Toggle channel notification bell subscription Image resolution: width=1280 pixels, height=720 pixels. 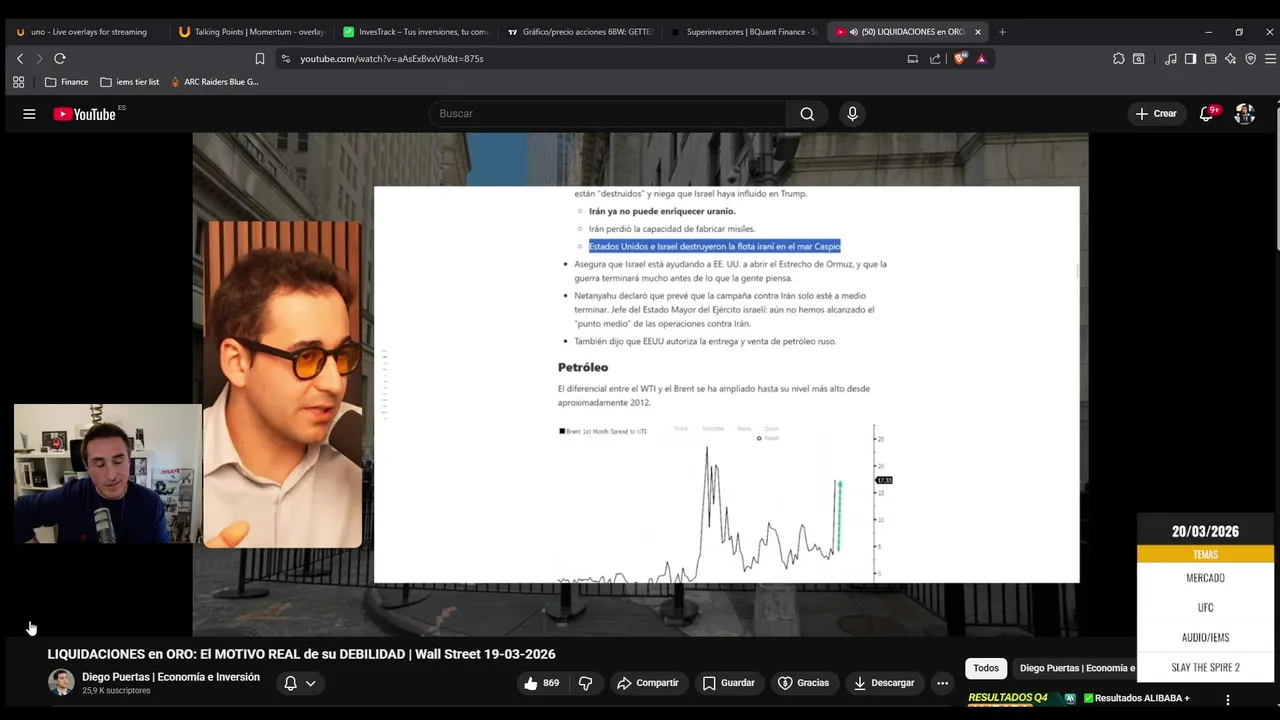click(x=290, y=683)
